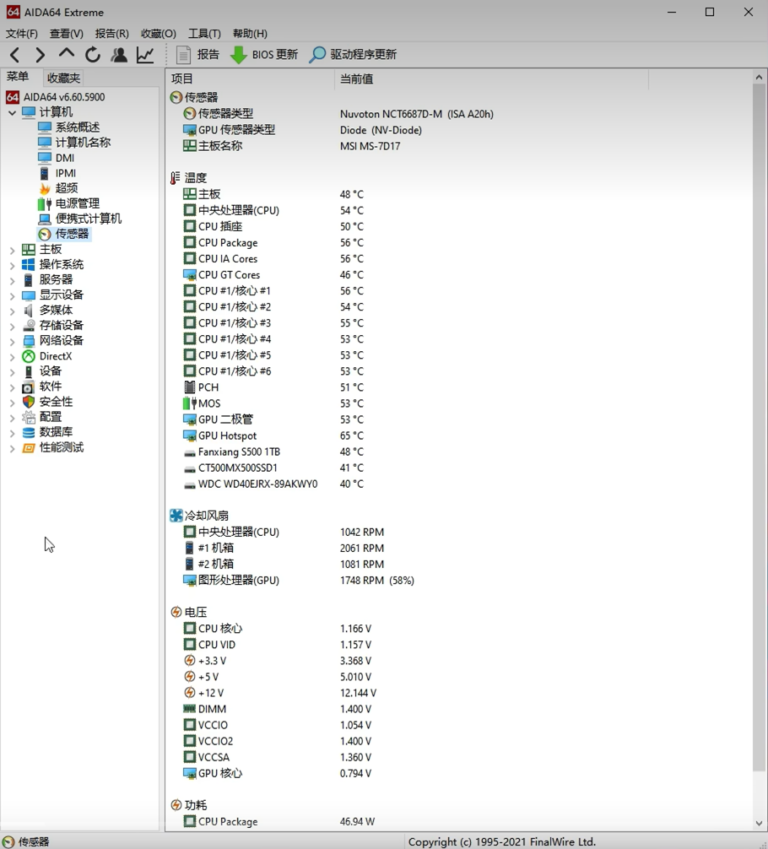Screen dimensions: 768x849
Task: Click the 软件 software icon in tree
Action: click(28, 387)
